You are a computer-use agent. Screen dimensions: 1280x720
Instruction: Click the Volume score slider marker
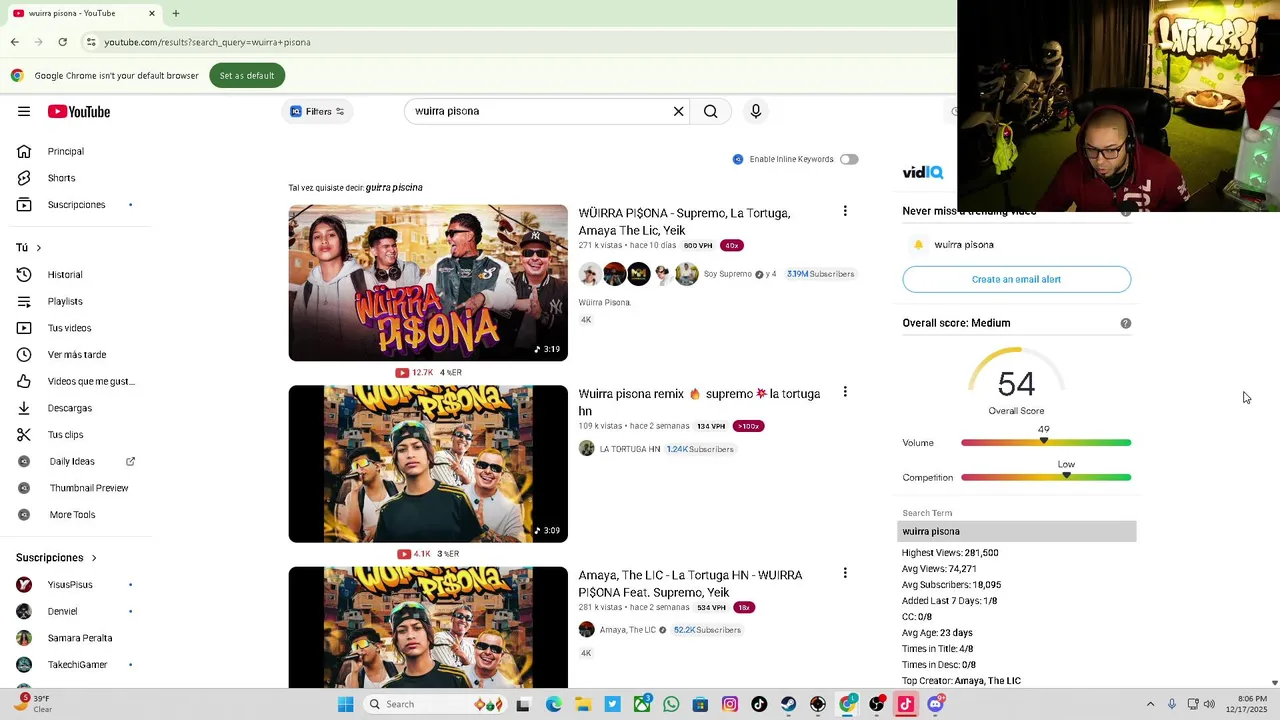(1044, 441)
